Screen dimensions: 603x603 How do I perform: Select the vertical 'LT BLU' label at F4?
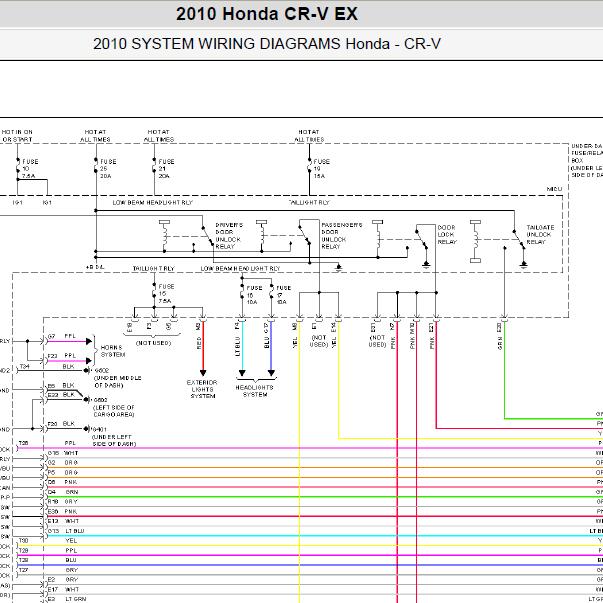tap(237, 346)
